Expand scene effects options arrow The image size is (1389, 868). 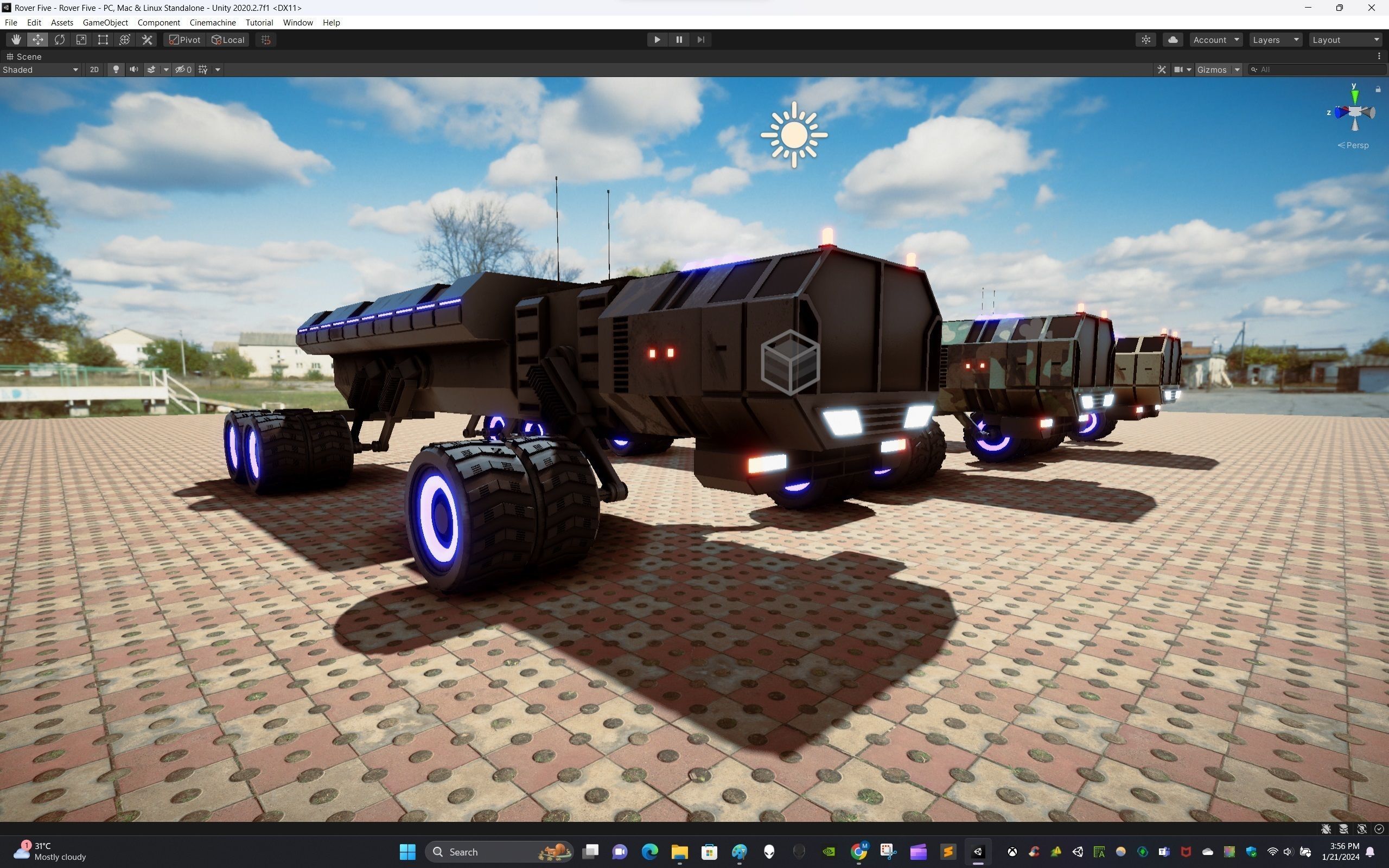point(166,69)
